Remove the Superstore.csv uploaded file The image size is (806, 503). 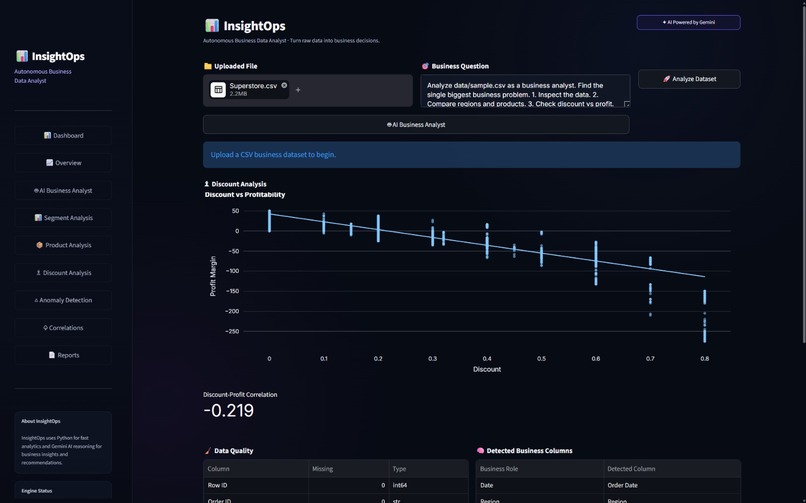click(x=284, y=85)
